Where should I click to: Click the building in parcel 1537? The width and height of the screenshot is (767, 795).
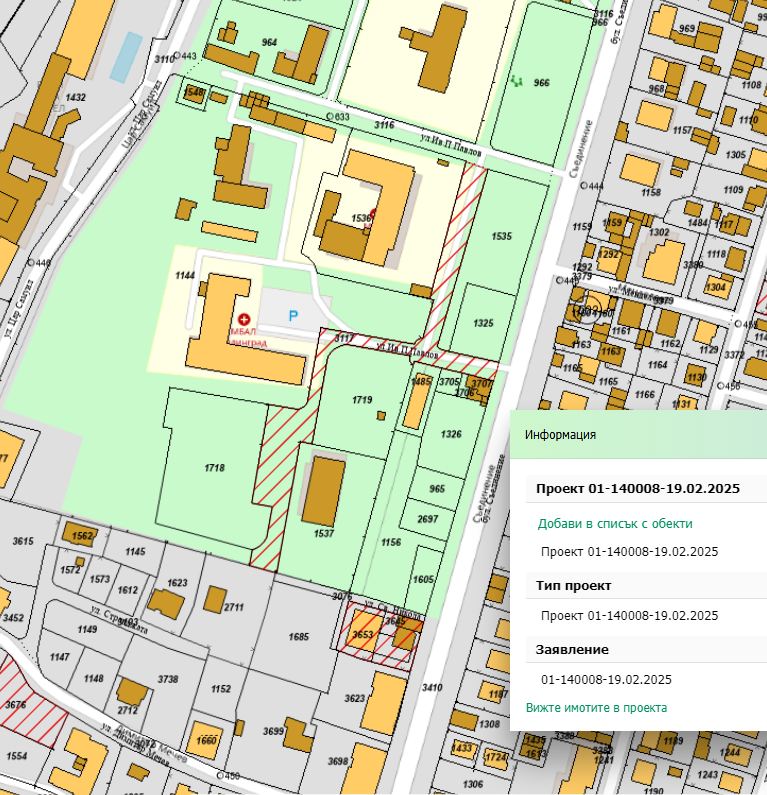[x=323, y=492]
